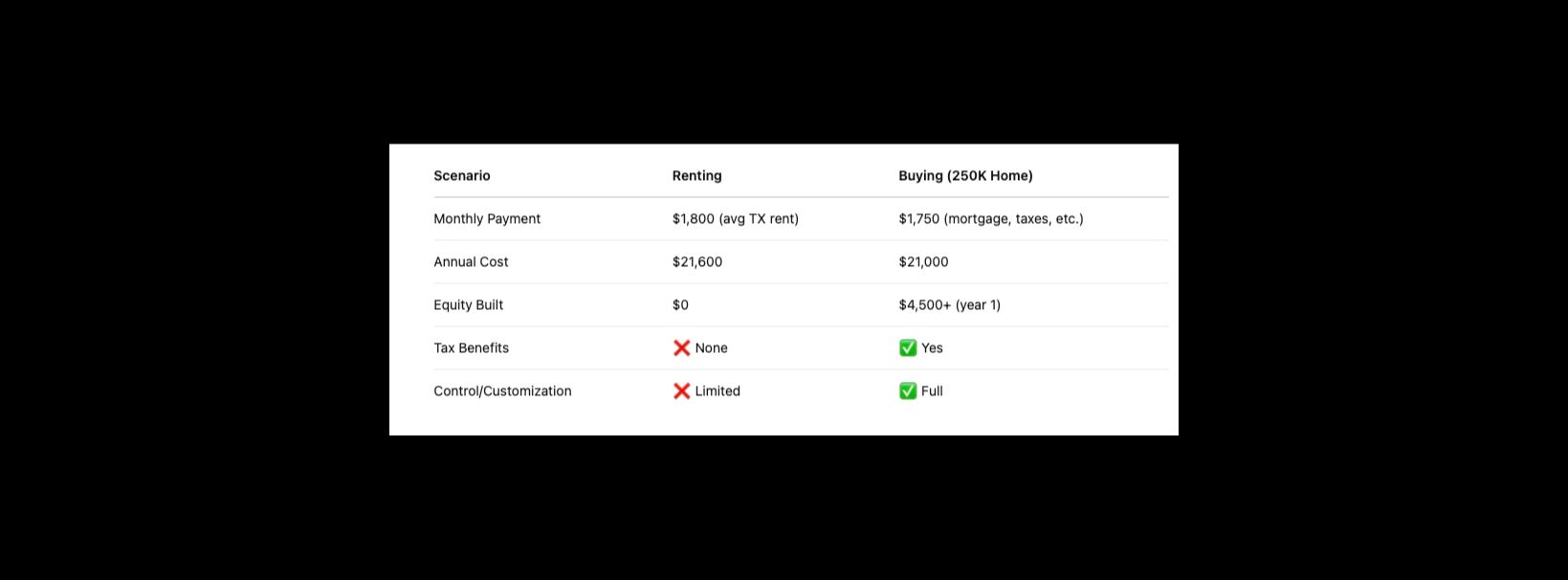
Task: Click the Limited text in the Renting column
Action: pos(718,391)
